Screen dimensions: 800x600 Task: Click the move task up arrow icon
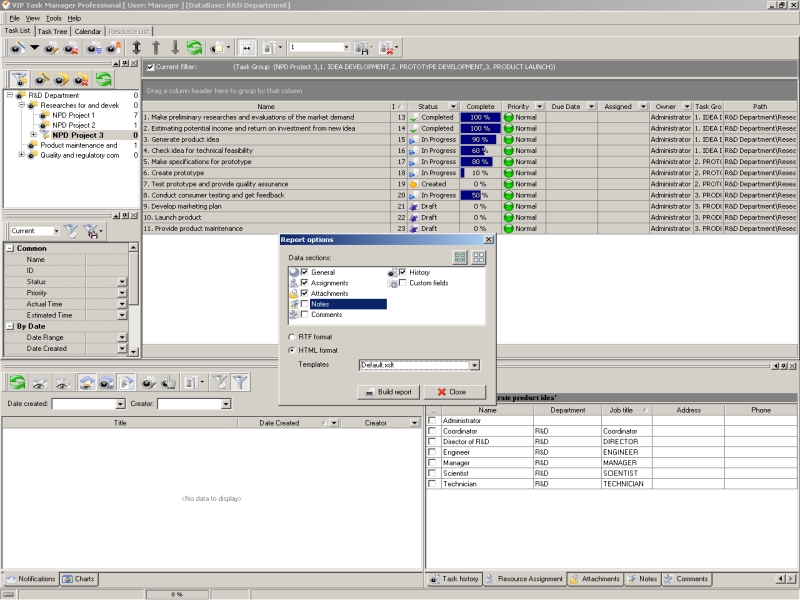pyautogui.click(x=156, y=47)
